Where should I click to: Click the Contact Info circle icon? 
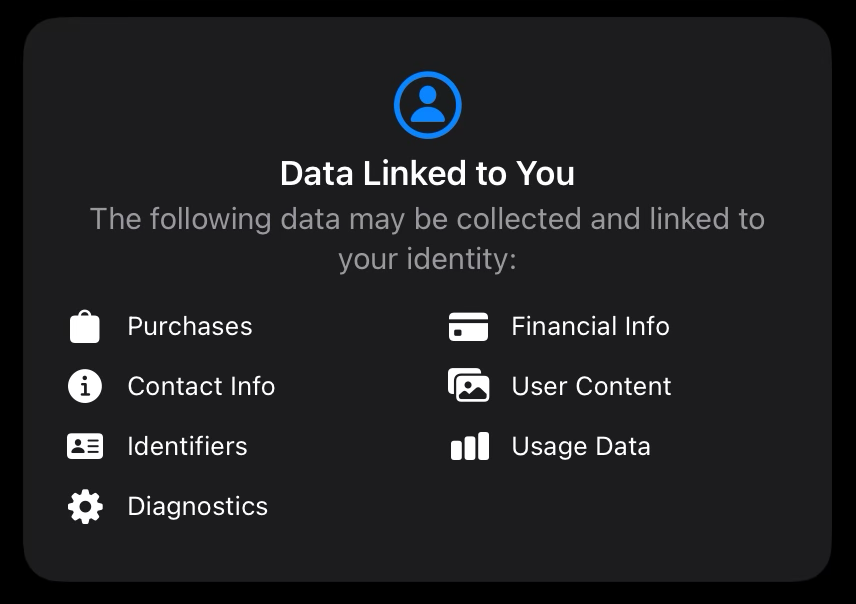(85, 386)
